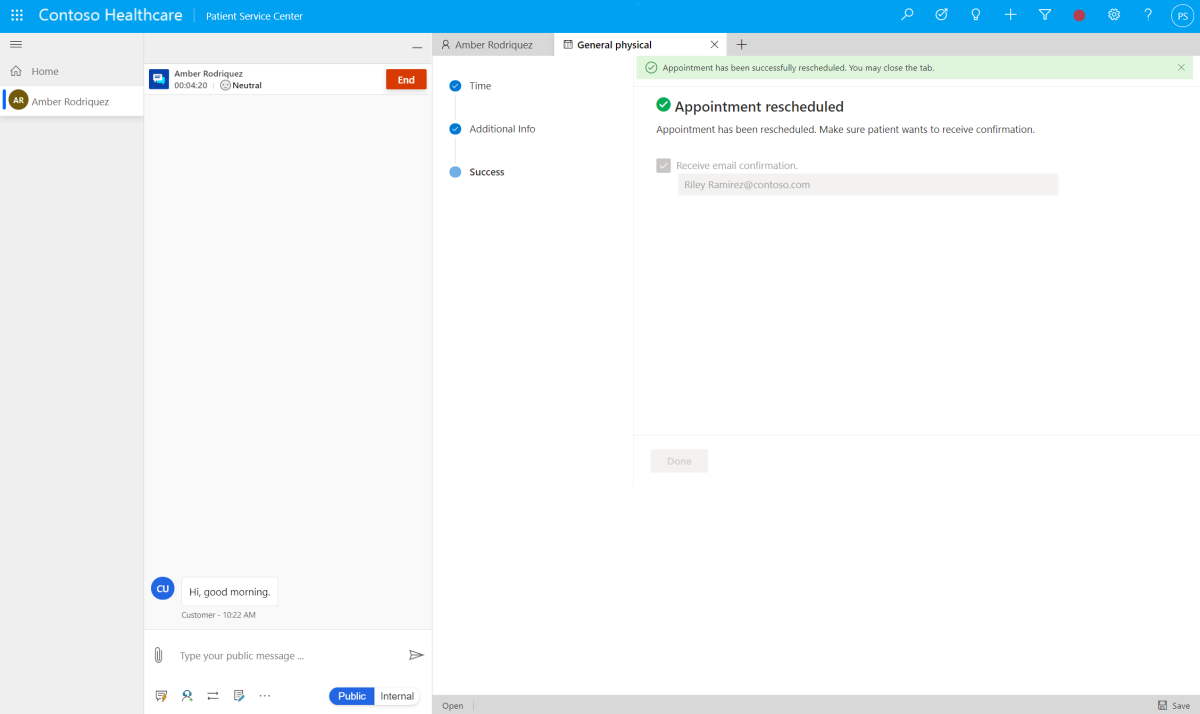End the ongoing chat session

[406, 78]
